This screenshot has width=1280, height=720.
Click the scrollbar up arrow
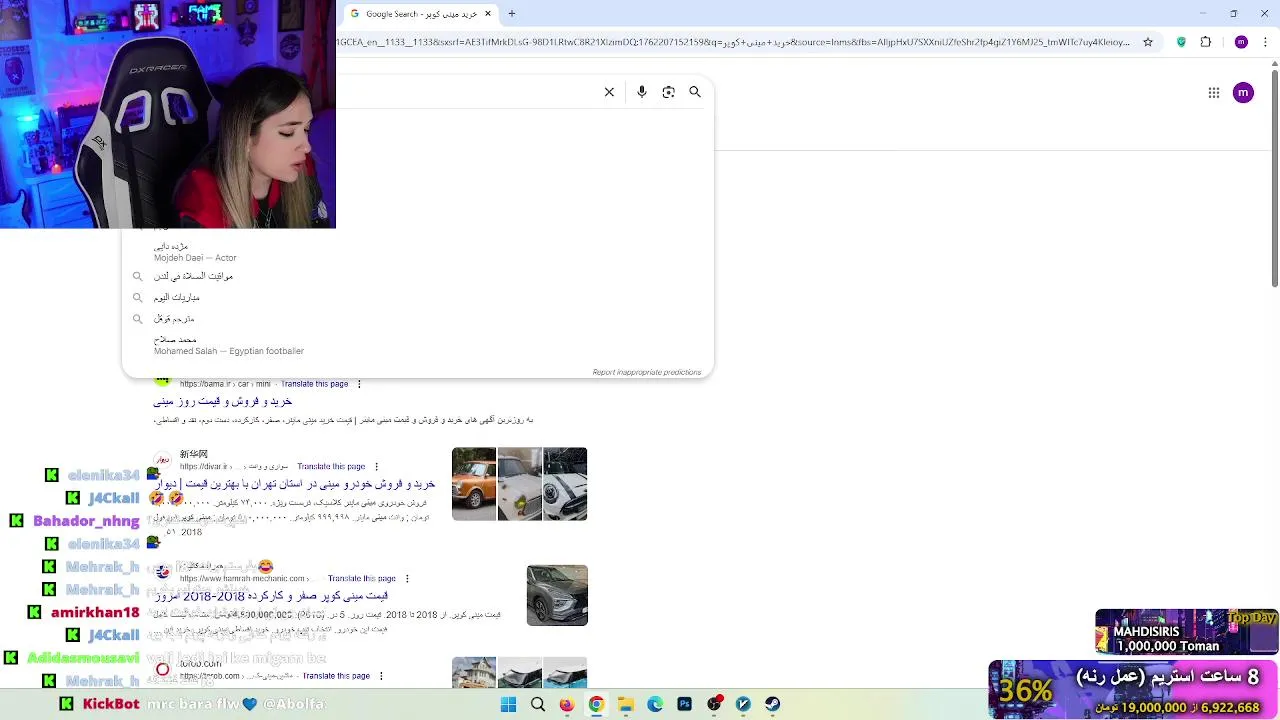point(1274,64)
